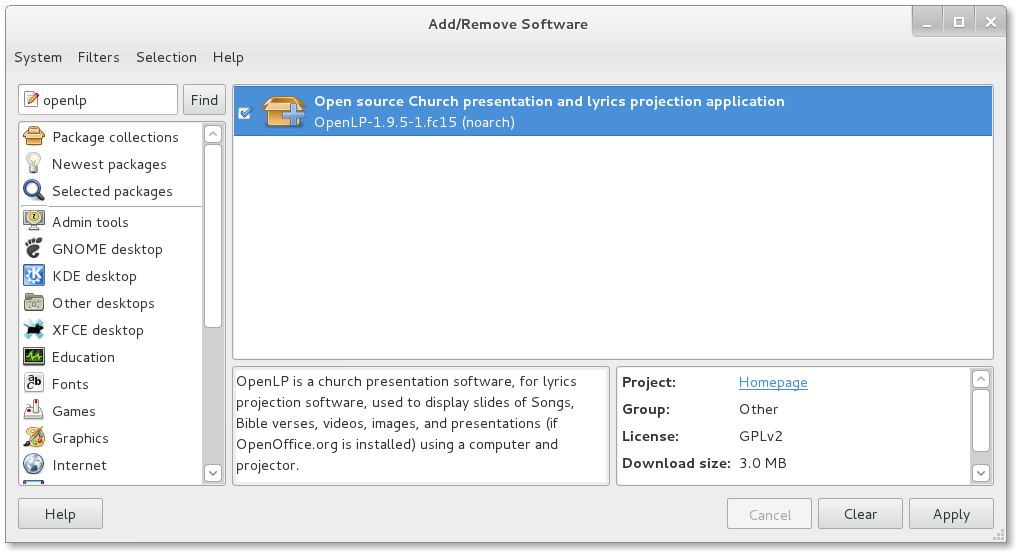Click the Other desktops folder icon
Image resolution: width=1016 pixels, height=552 pixels.
click(x=34, y=303)
